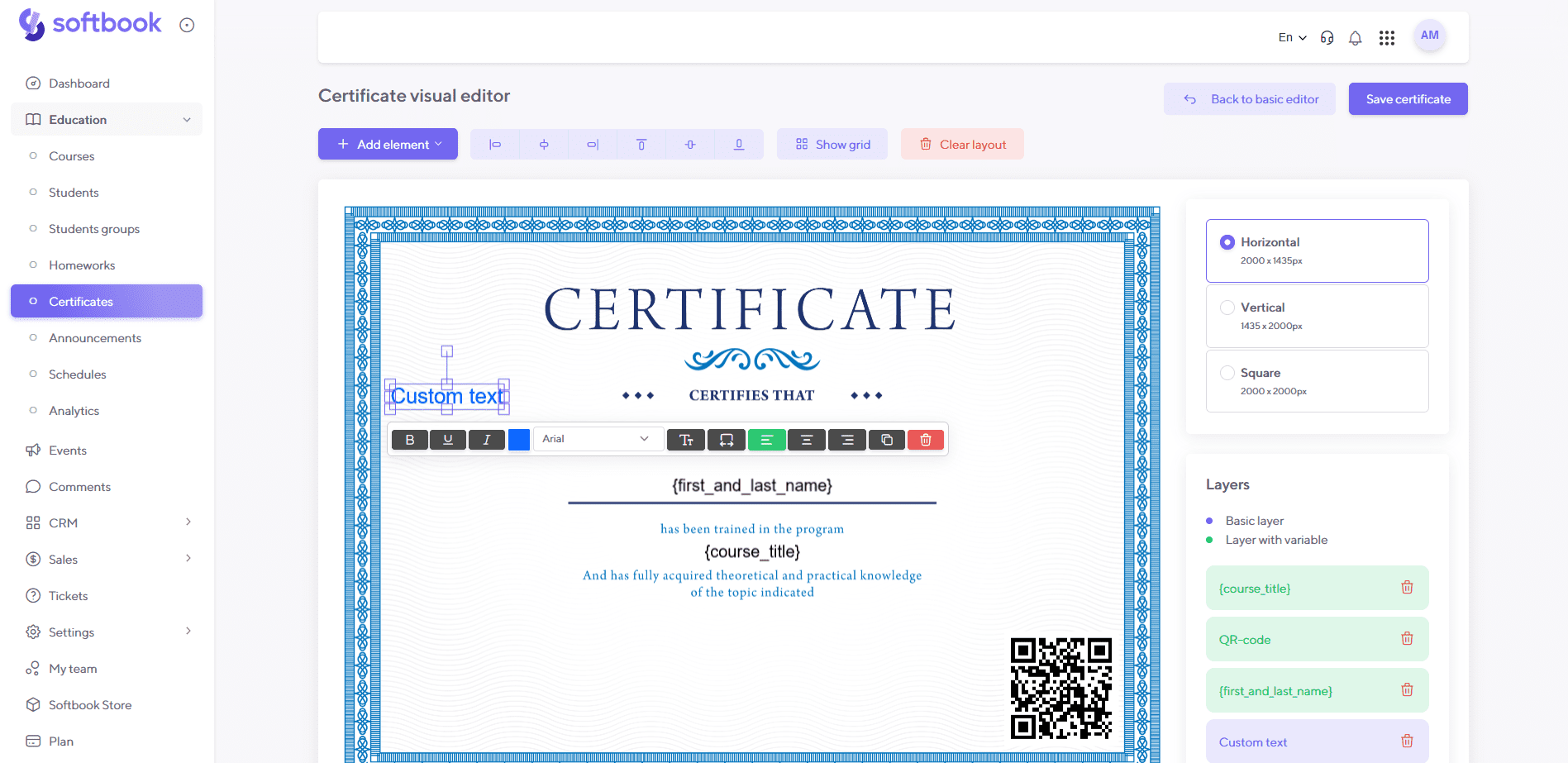Open Students in sidebar
1568x763 pixels.
click(107, 193)
